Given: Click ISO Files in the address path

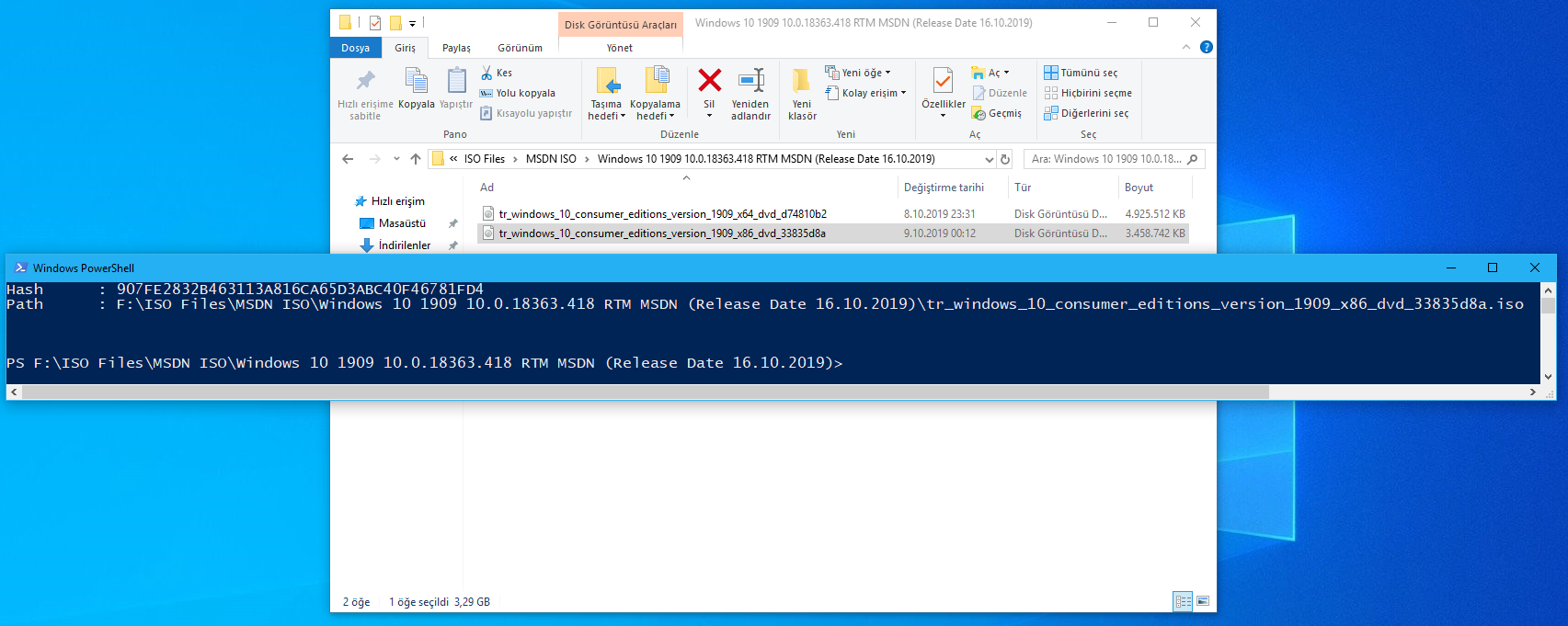Looking at the screenshot, I should tap(484, 159).
